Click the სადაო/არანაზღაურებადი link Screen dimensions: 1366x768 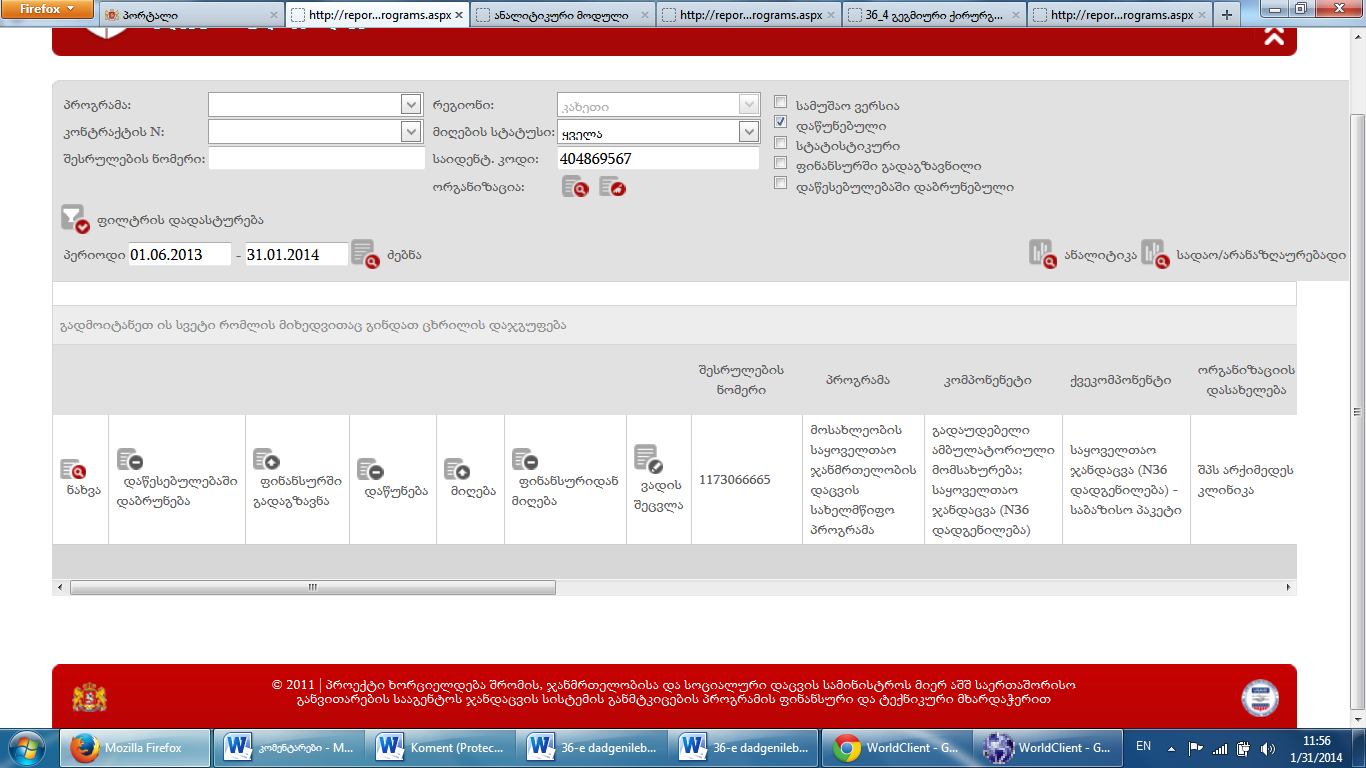[1260, 255]
